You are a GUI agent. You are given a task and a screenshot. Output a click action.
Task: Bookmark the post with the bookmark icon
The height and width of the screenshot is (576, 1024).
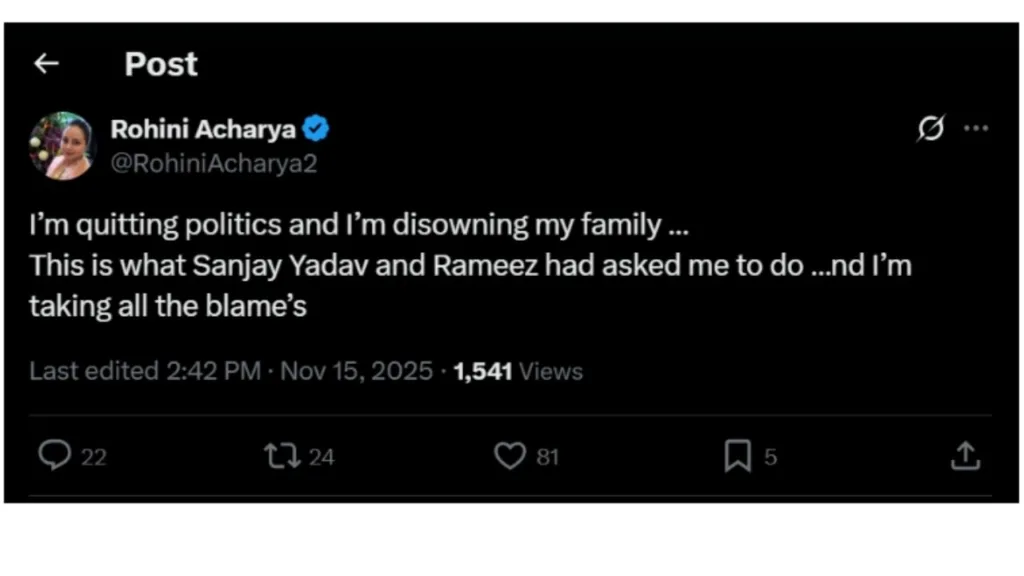pyautogui.click(x=737, y=456)
